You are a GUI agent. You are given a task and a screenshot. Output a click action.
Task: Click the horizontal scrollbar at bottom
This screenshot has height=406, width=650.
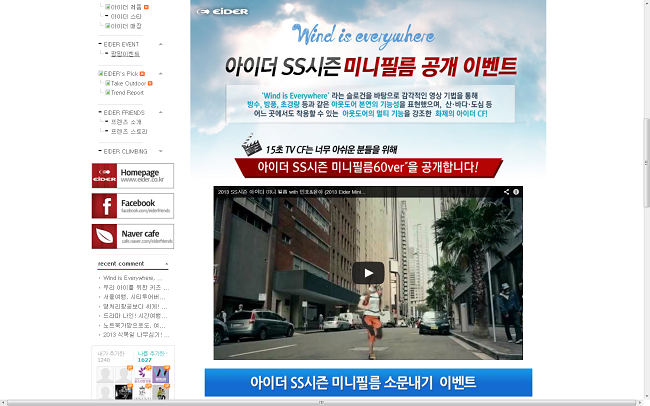coord(321,402)
